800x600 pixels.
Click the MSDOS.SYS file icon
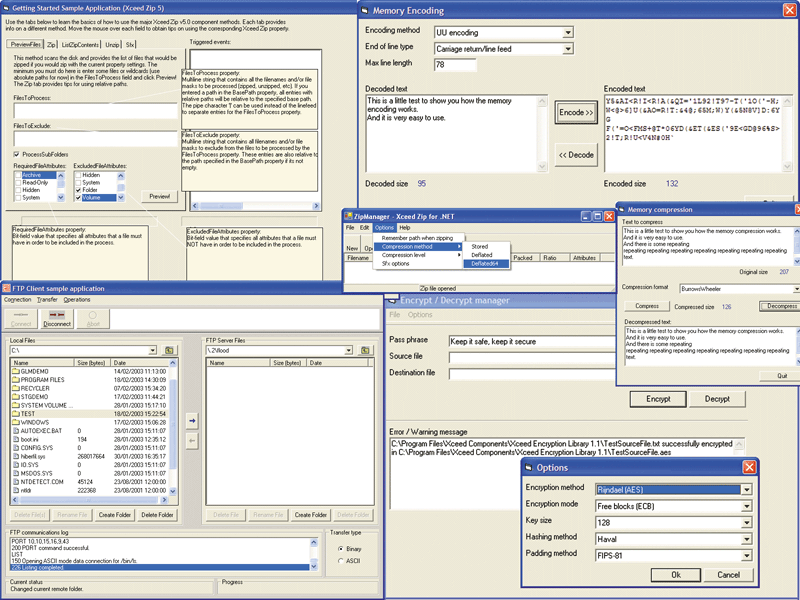(x=16, y=473)
